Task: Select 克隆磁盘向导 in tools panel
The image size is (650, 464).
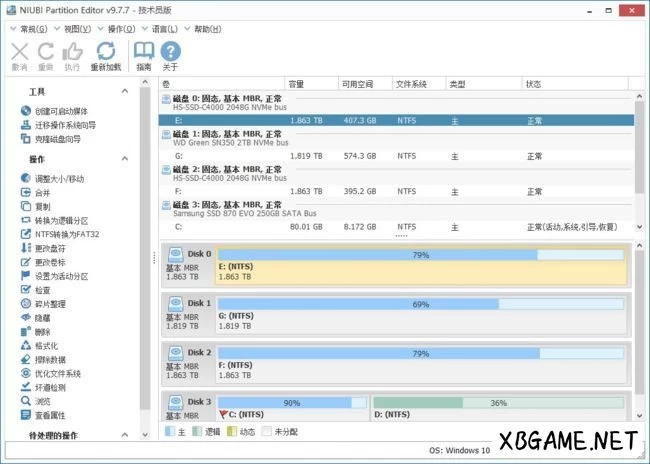Action: [58, 139]
